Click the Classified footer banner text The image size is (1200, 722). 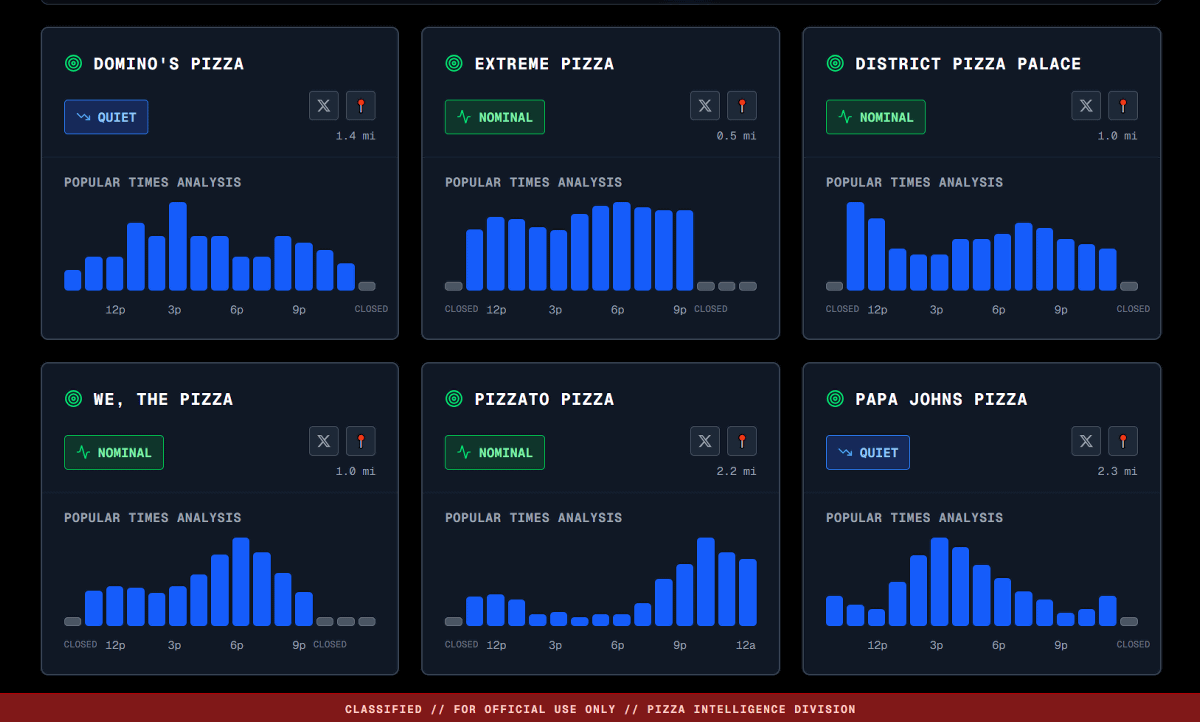pos(600,709)
